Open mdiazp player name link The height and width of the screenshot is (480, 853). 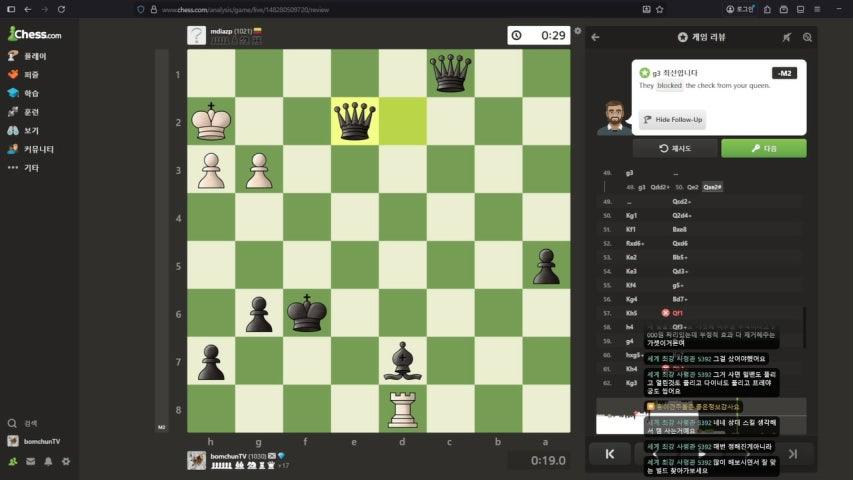pos(221,31)
